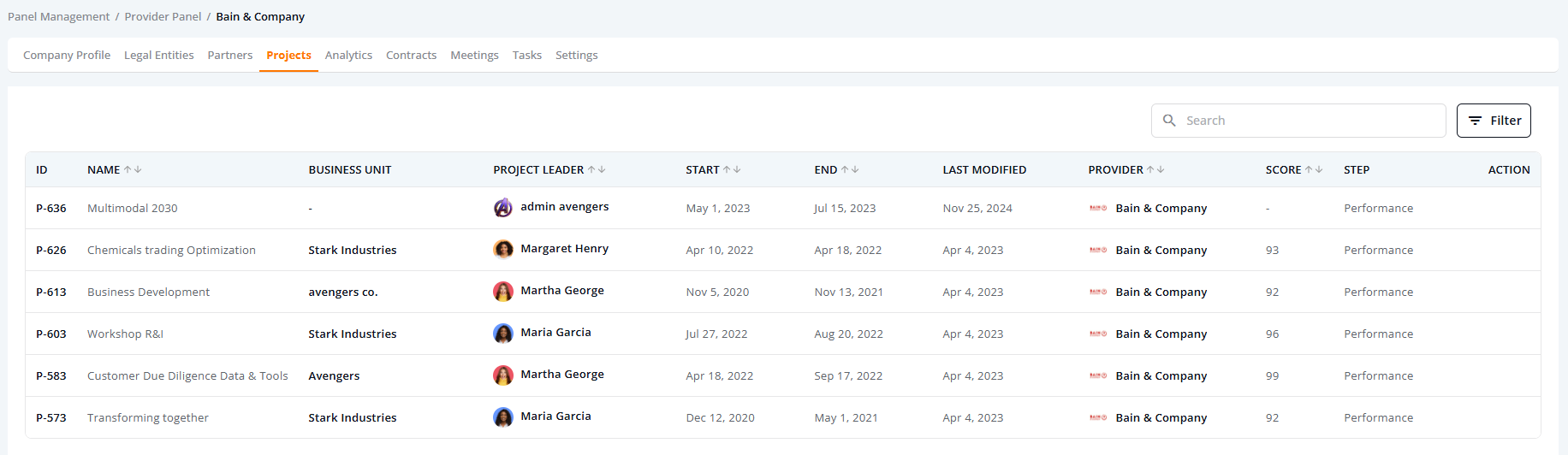The image size is (1568, 455).
Task: Open project Multimodal 2030
Action: 133,208
